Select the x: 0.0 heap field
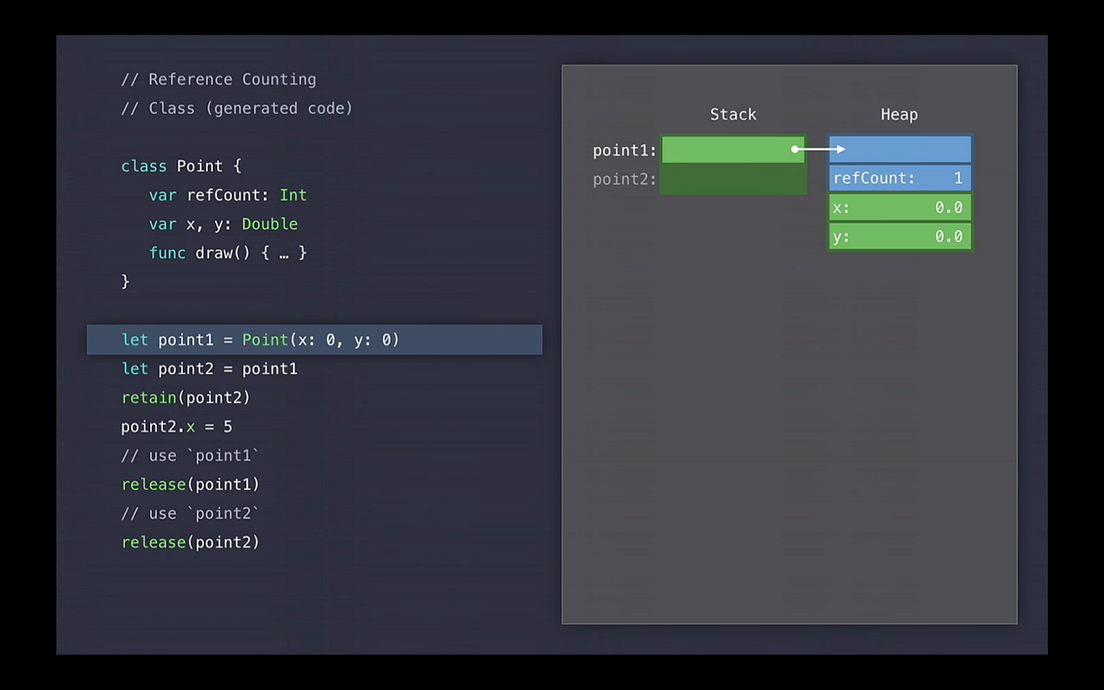Screen dimensions: 1104x690 (x=899, y=206)
